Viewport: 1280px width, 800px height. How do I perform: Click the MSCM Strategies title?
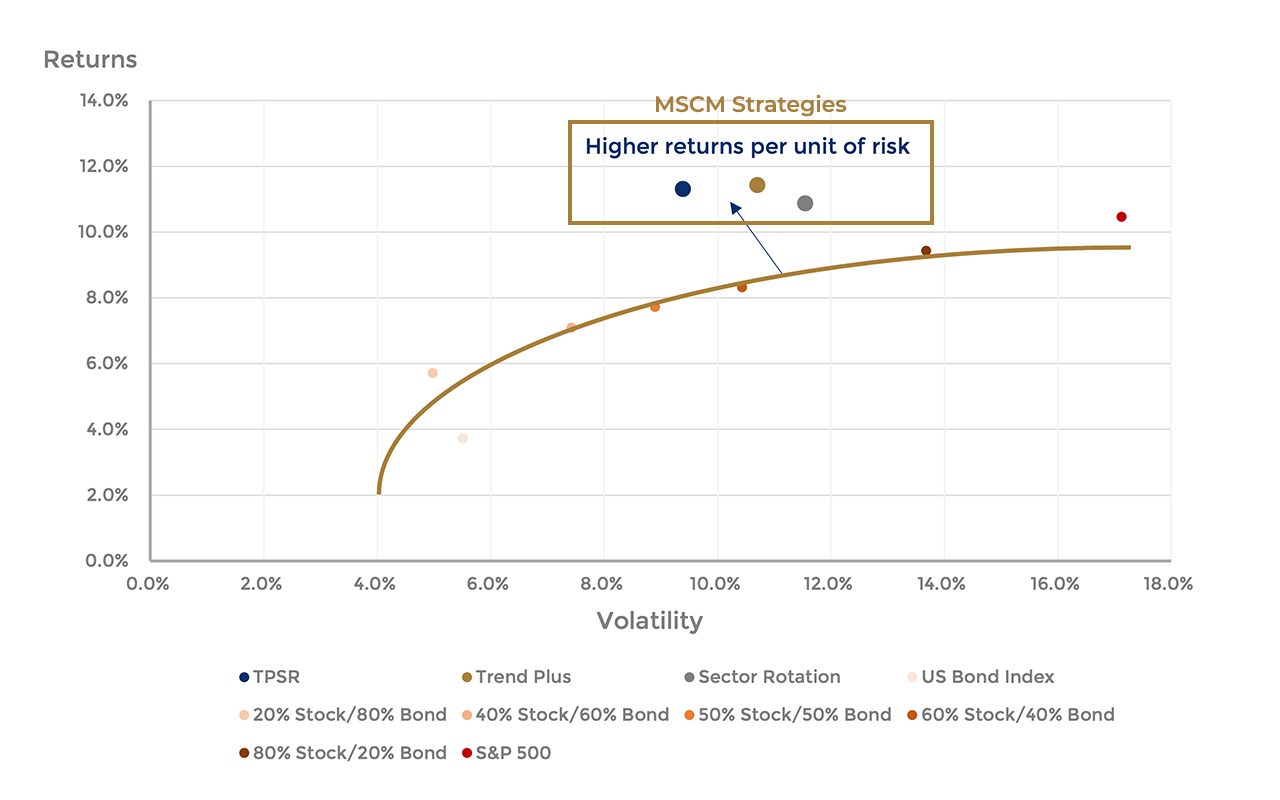pyautogui.click(x=750, y=104)
